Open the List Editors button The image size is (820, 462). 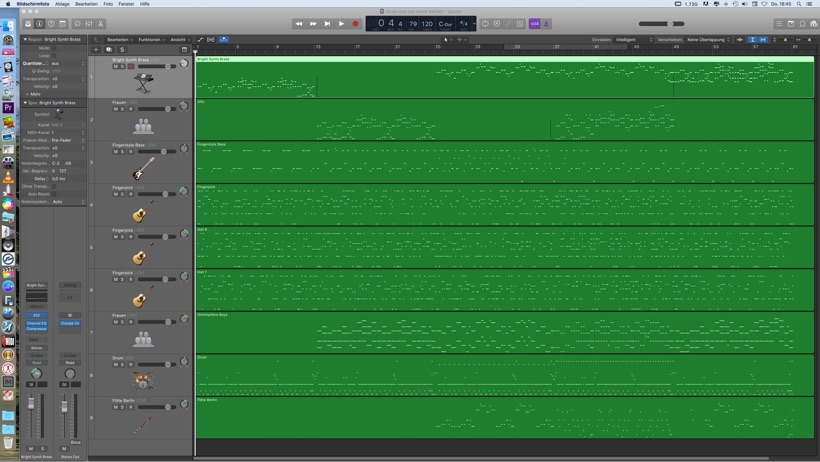pyautogui.click(x=779, y=24)
